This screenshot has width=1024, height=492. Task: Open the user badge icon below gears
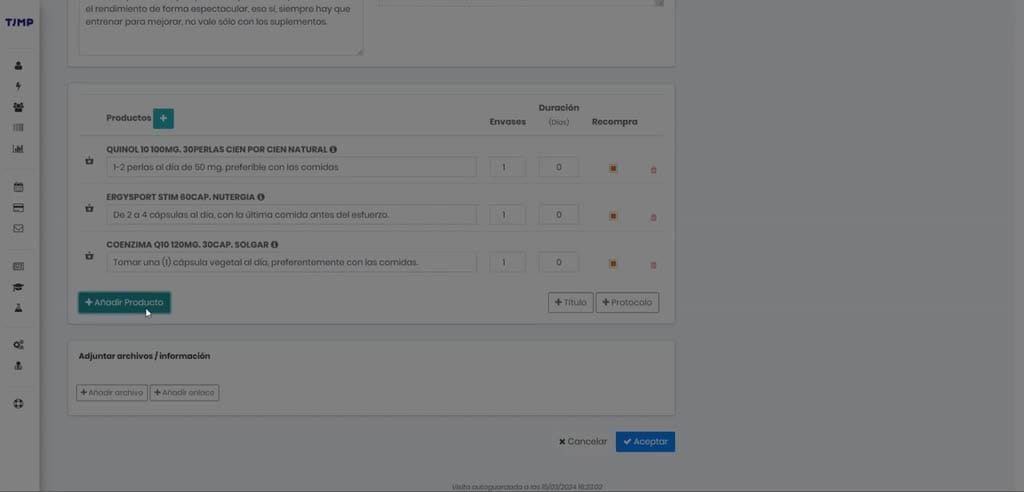[x=18, y=366]
